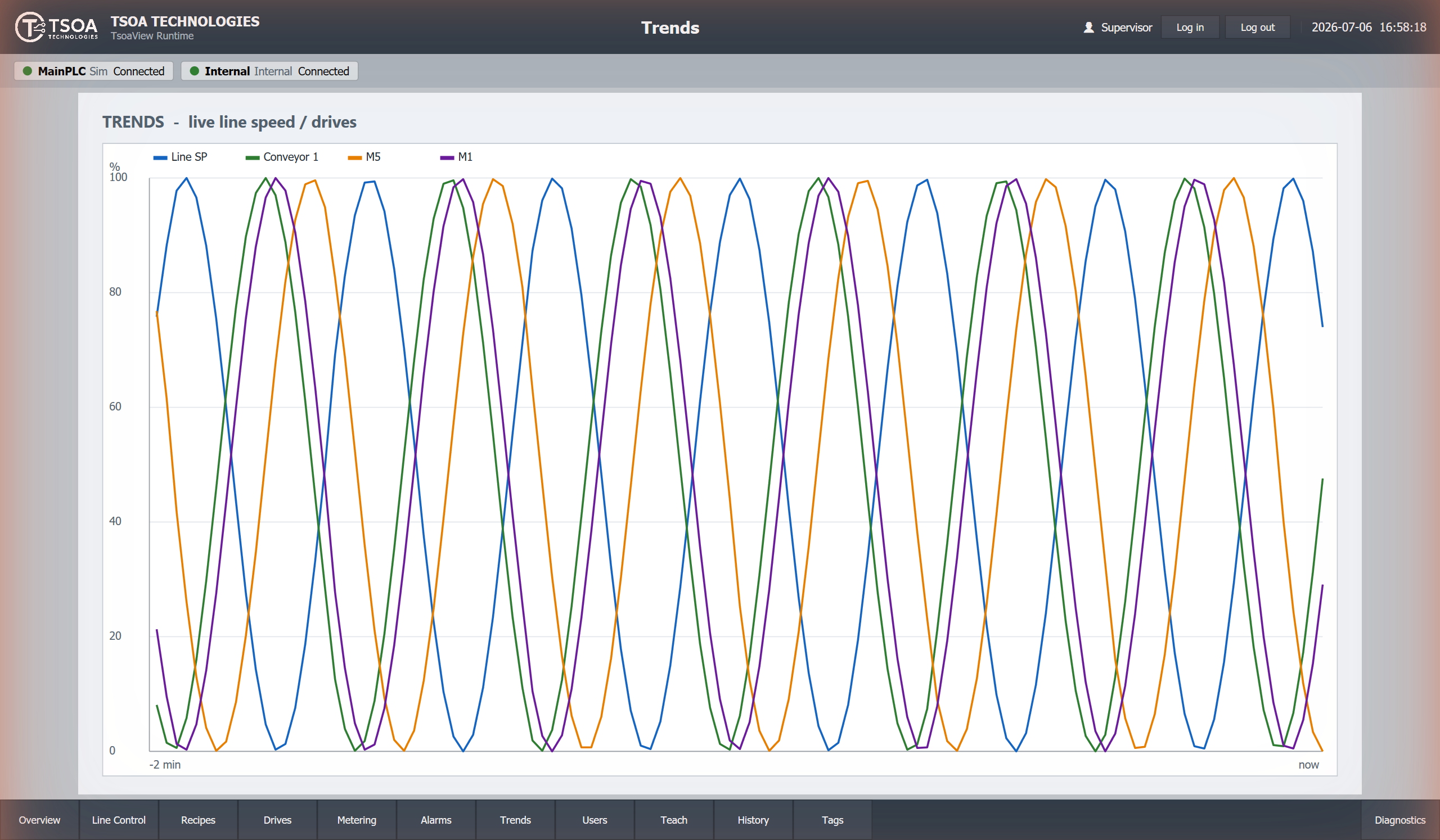Screen dimensions: 1440x840
Task: Click the MainPLC Sim Connected status chip
Action: pyautogui.click(x=94, y=71)
